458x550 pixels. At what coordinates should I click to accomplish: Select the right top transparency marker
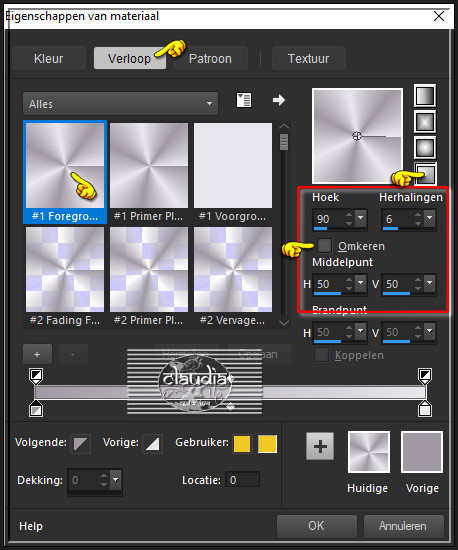click(425, 376)
